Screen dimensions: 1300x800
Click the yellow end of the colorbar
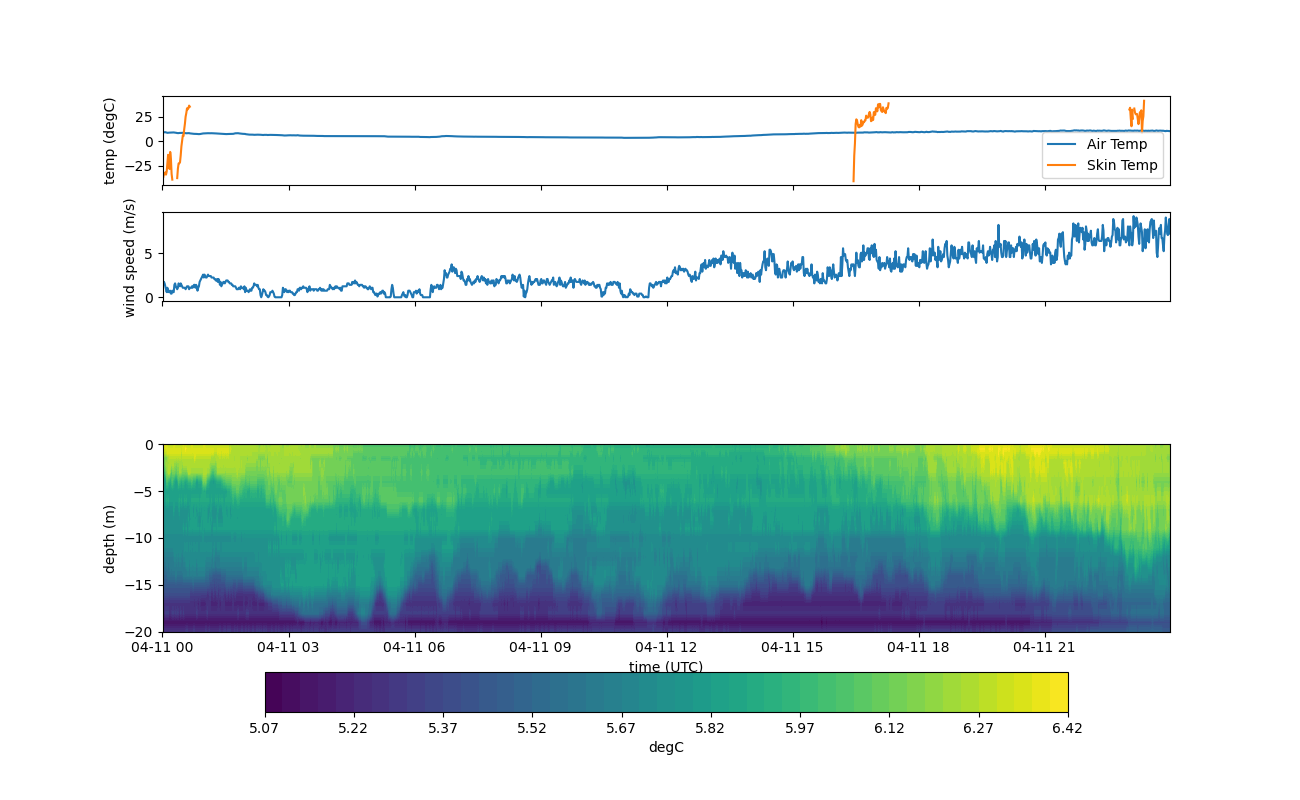pos(1058,692)
